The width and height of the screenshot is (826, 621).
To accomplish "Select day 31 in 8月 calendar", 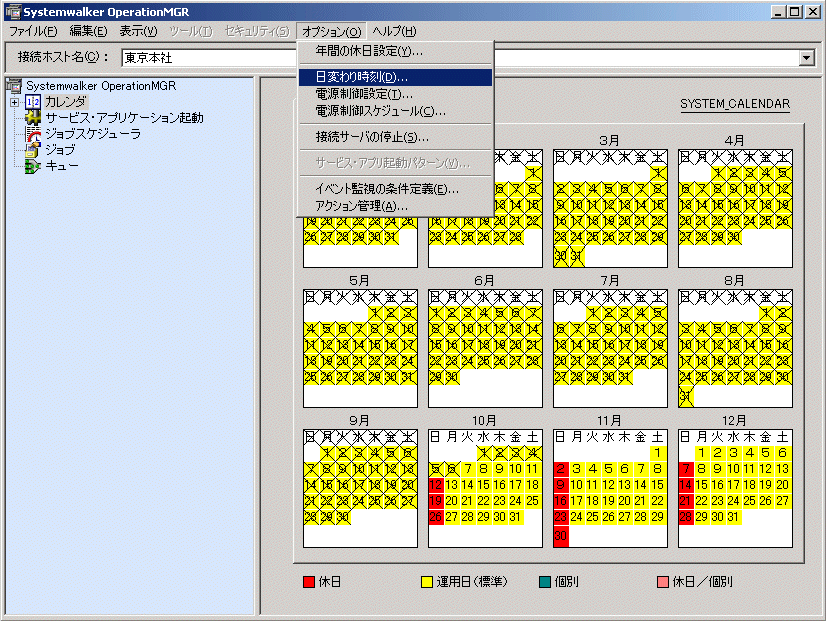I will click(686, 397).
